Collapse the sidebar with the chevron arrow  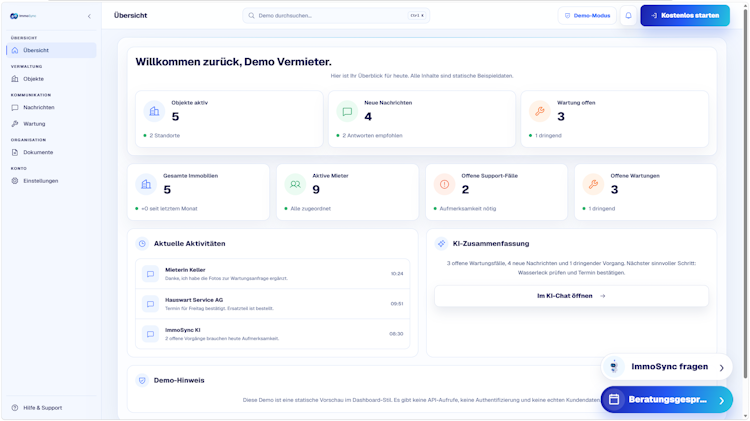(89, 16)
